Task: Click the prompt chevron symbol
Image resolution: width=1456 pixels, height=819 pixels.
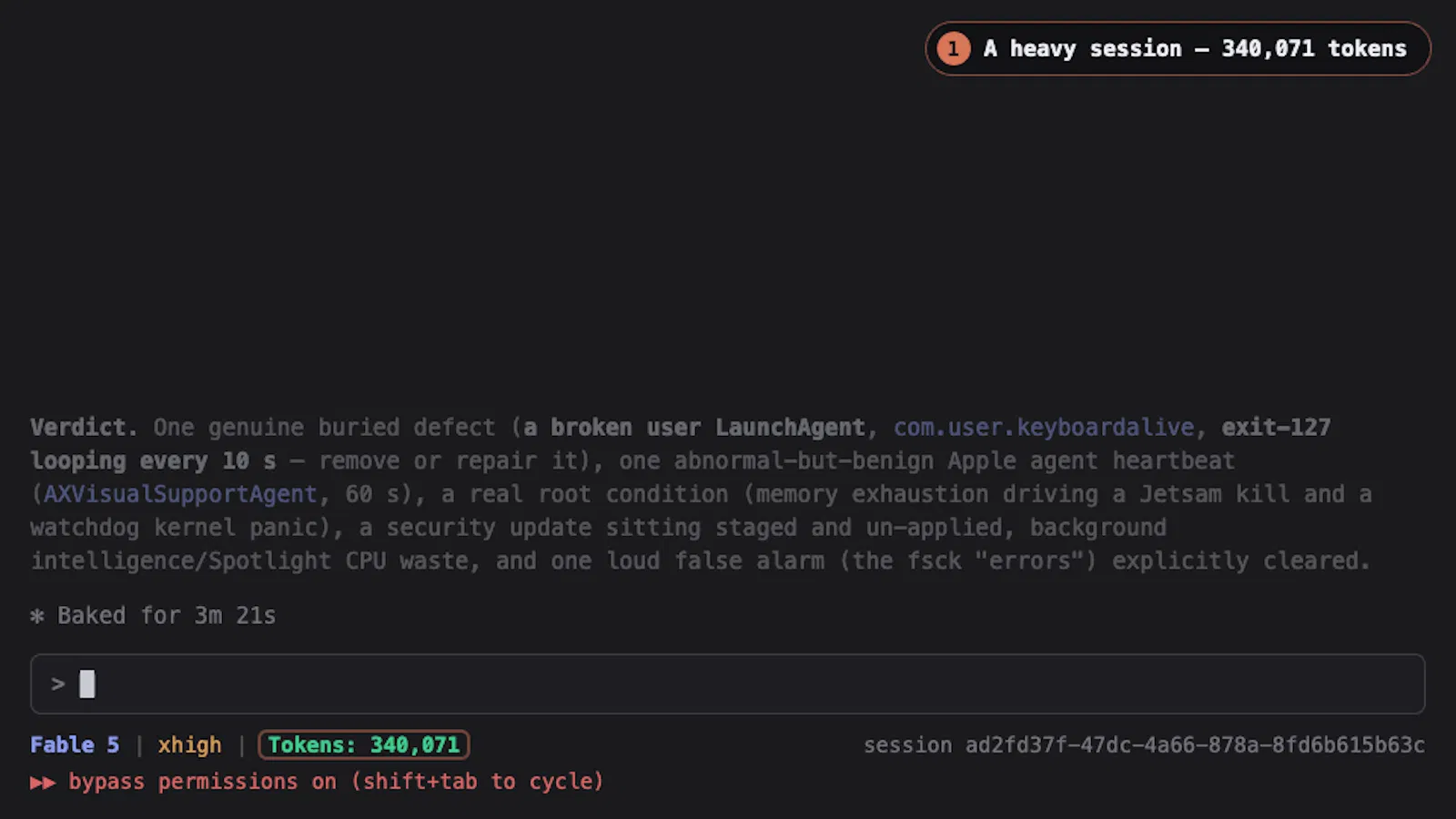Action: point(58,683)
